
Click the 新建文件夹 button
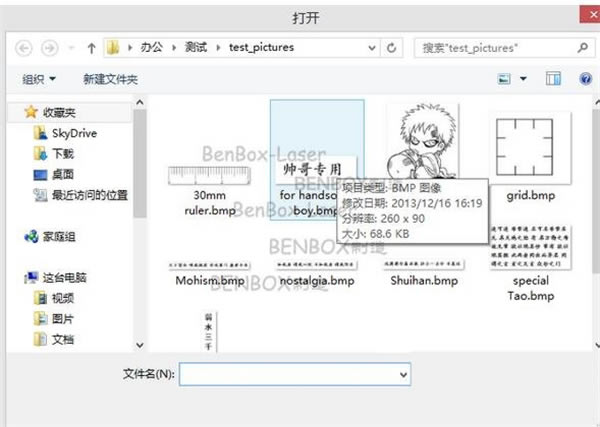click(x=110, y=79)
